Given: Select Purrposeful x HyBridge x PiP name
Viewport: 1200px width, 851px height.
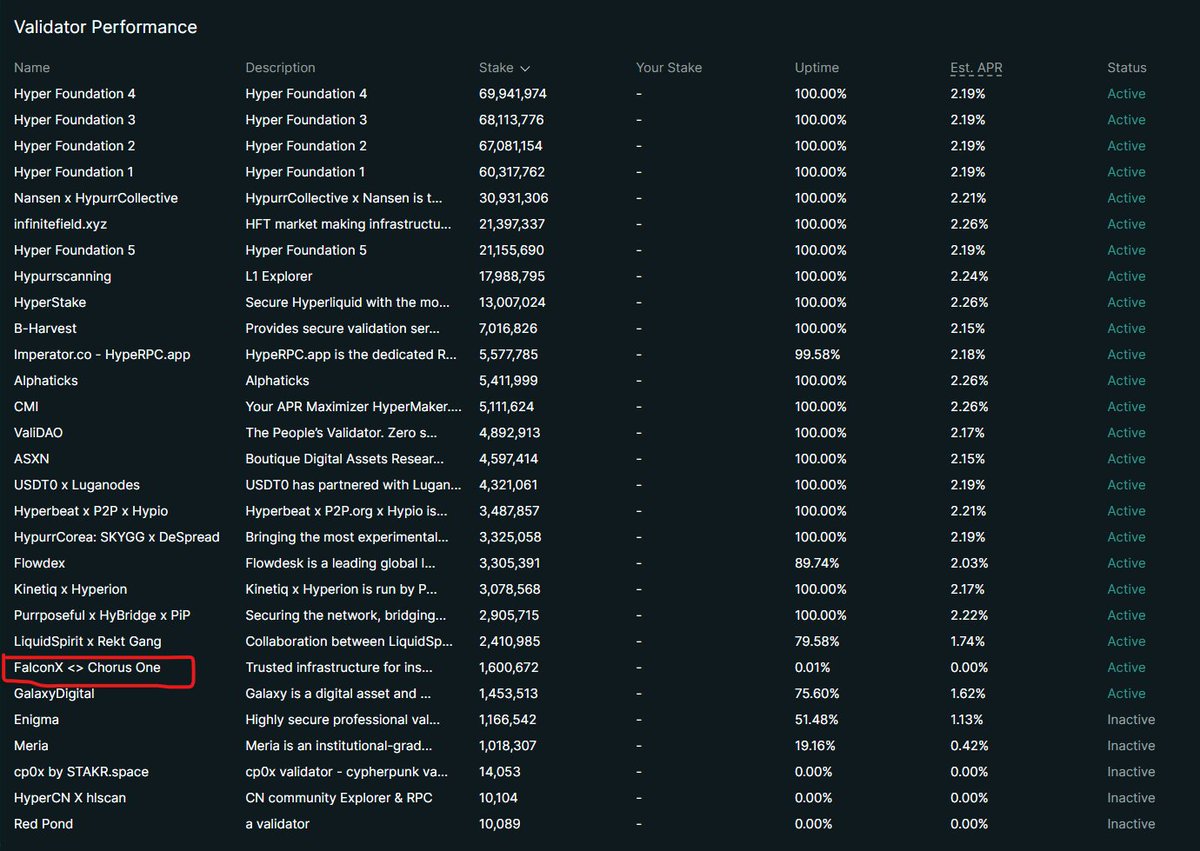Looking at the screenshot, I should point(102,615).
